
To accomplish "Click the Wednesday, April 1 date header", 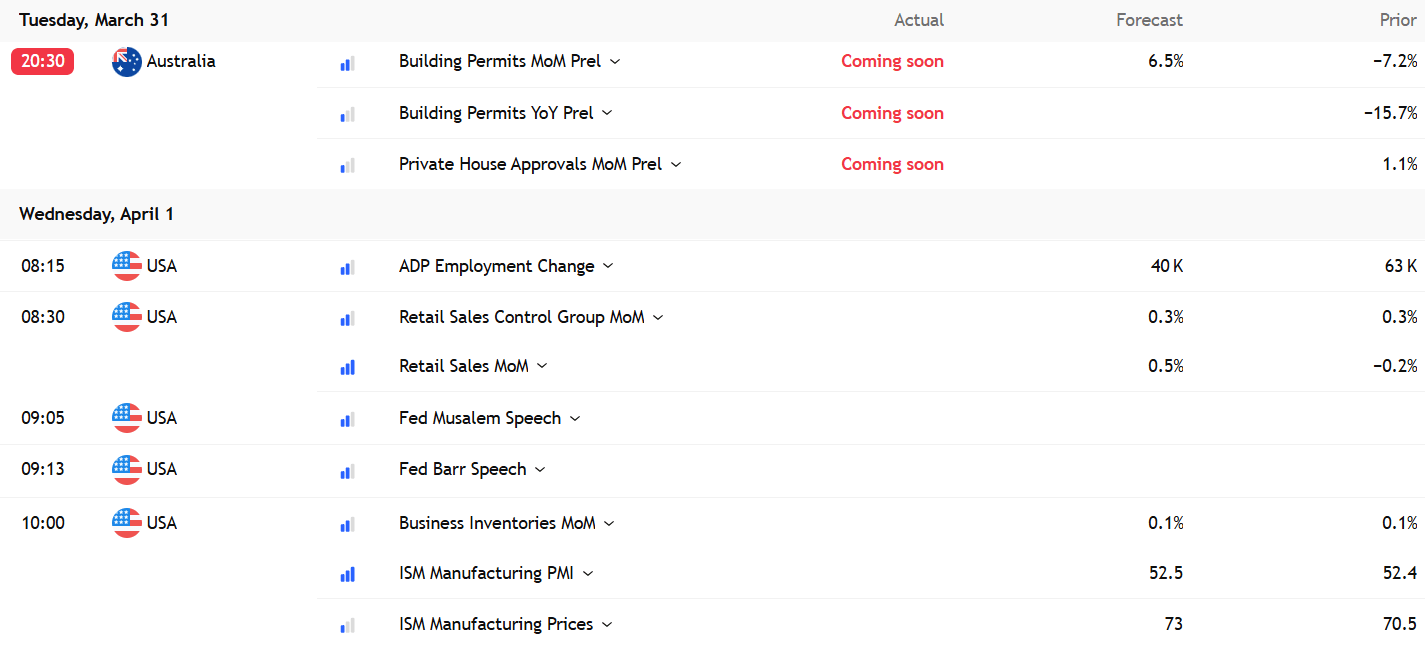I will click(96, 214).
